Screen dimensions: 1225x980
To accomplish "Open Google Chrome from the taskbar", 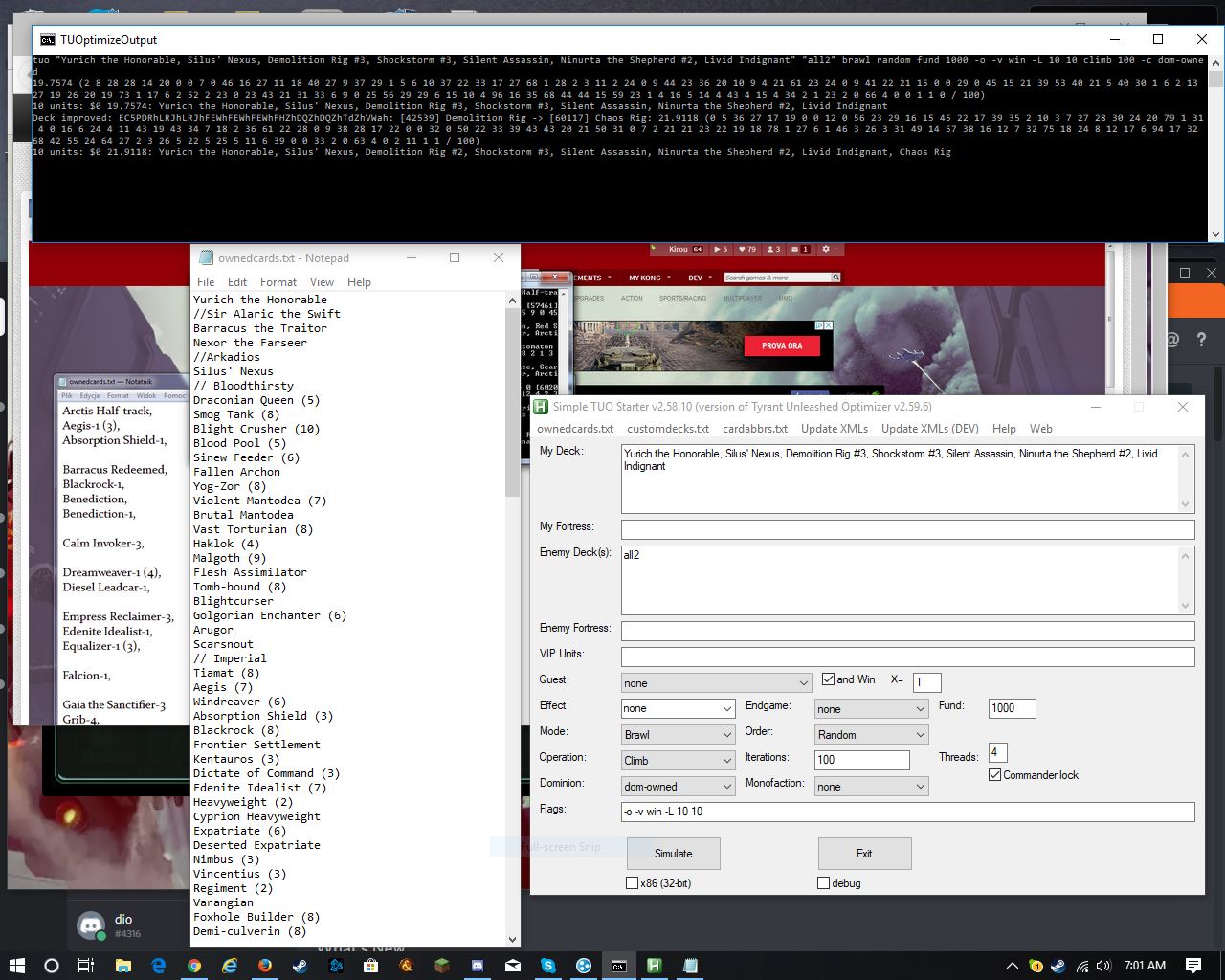I will coord(194,966).
